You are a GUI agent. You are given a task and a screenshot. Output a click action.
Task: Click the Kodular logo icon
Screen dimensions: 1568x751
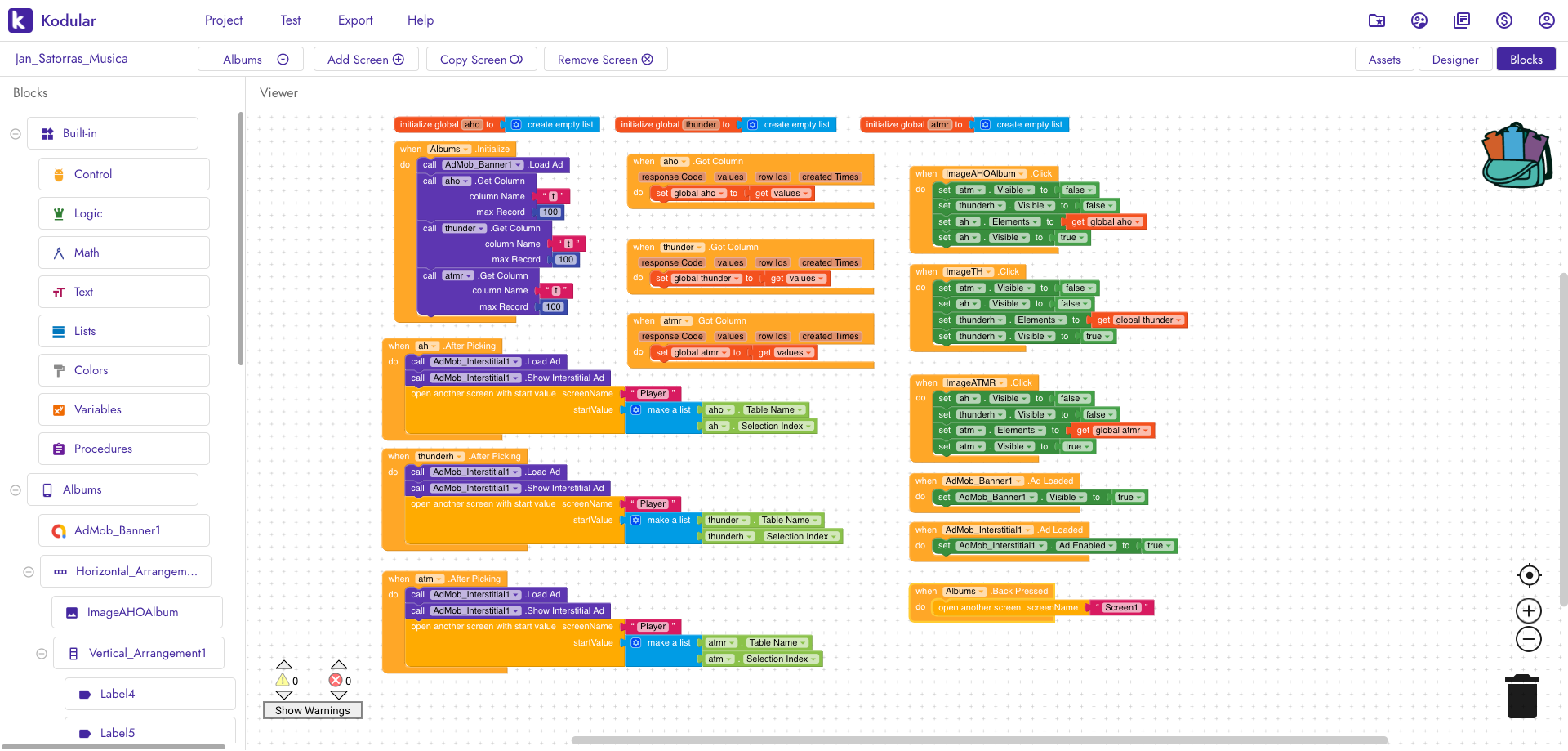pyautogui.click(x=20, y=20)
